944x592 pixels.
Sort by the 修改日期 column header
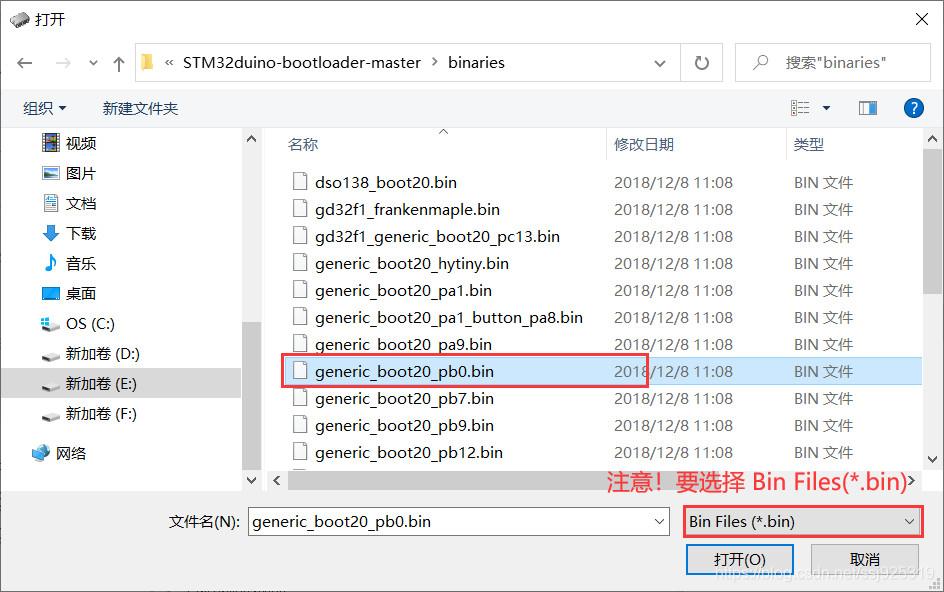(644, 145)
